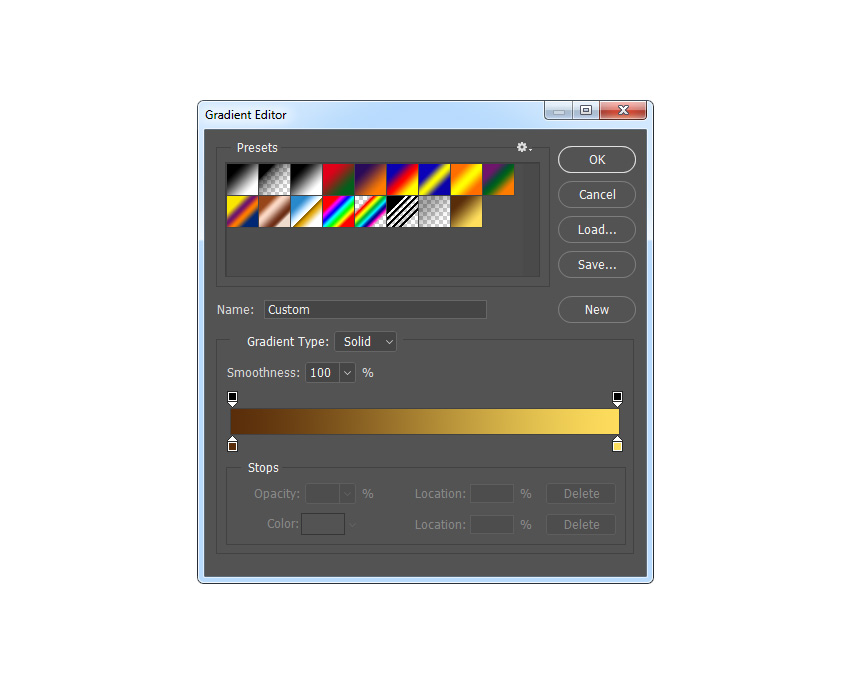
Task: Select the orange yellow orange gradient preset
Action: pos(466,179)
